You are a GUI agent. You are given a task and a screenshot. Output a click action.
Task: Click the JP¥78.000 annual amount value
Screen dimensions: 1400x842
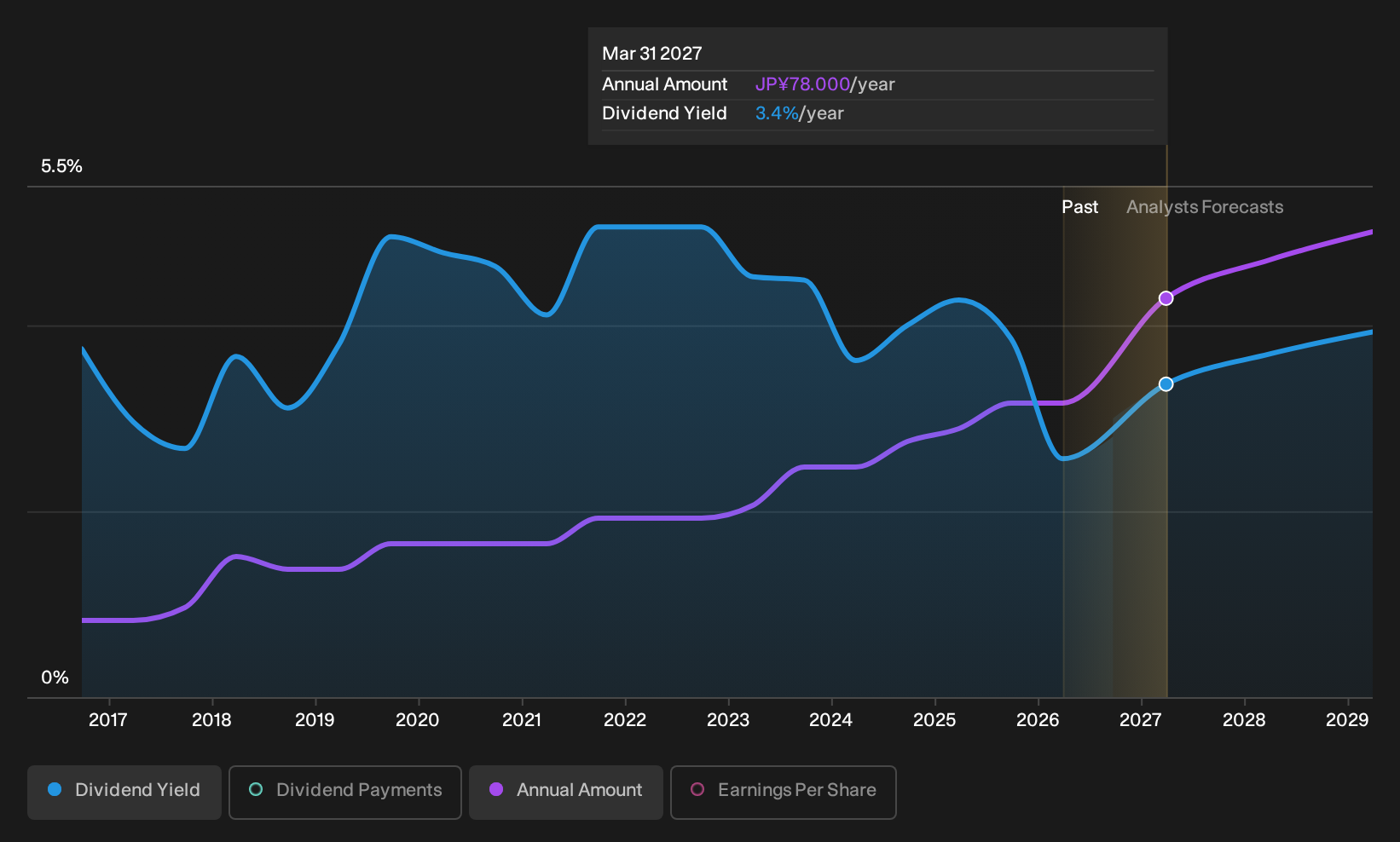tap(802, 84)
